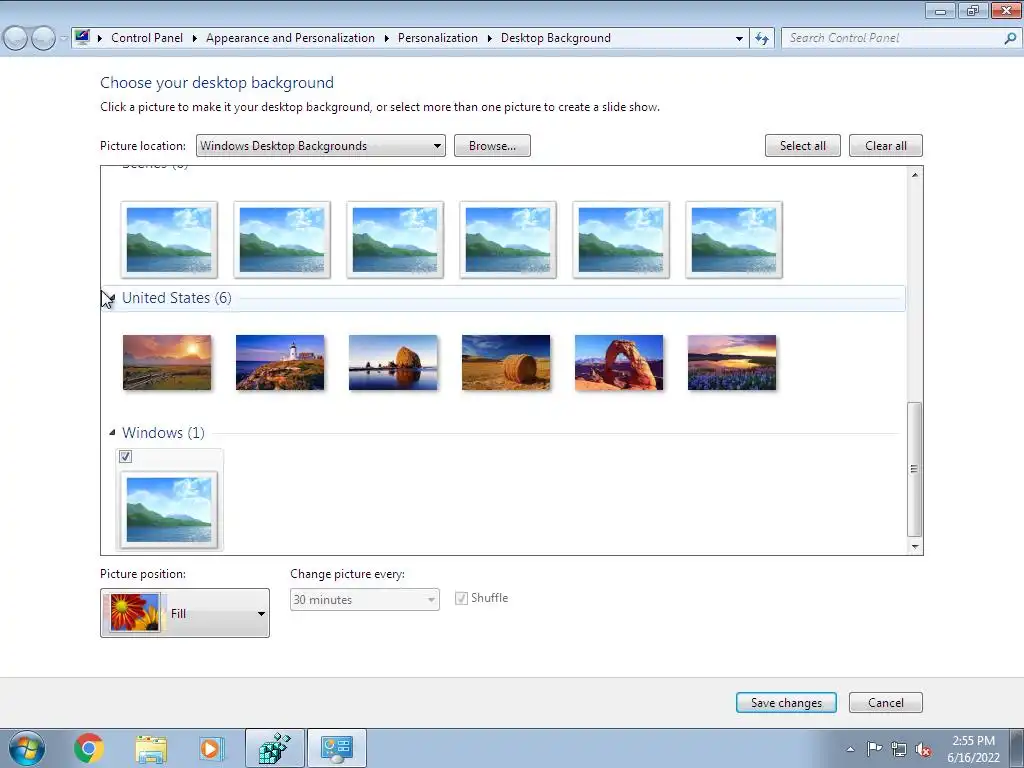This screenshot has height=768, width=1024.
Task: Click the United States (6) group header
Action: click(x=504, y=298)
